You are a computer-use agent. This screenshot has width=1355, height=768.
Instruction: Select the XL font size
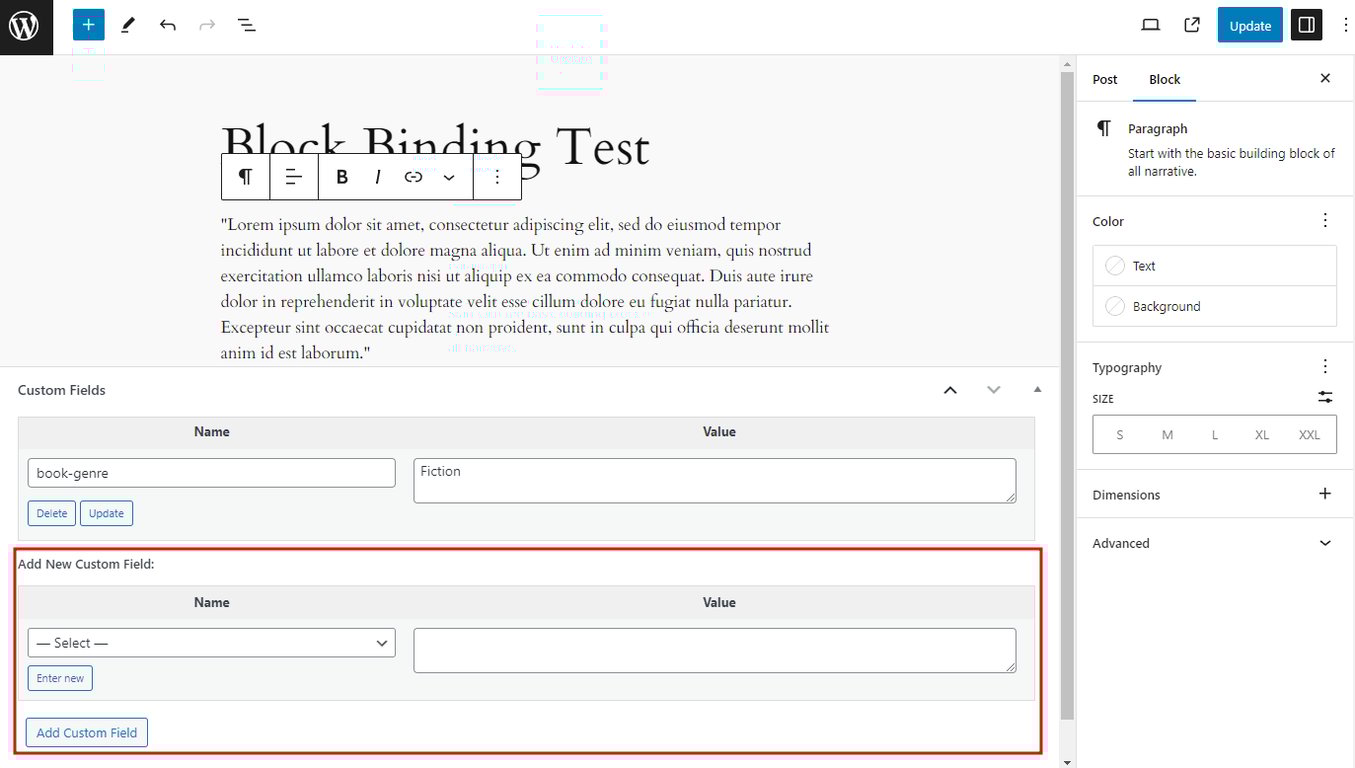click(1261, 434)
